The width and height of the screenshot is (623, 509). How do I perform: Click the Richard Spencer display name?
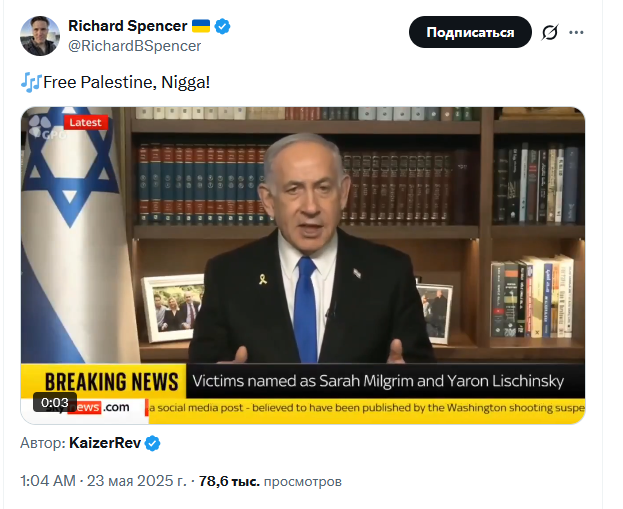[128, 26]
